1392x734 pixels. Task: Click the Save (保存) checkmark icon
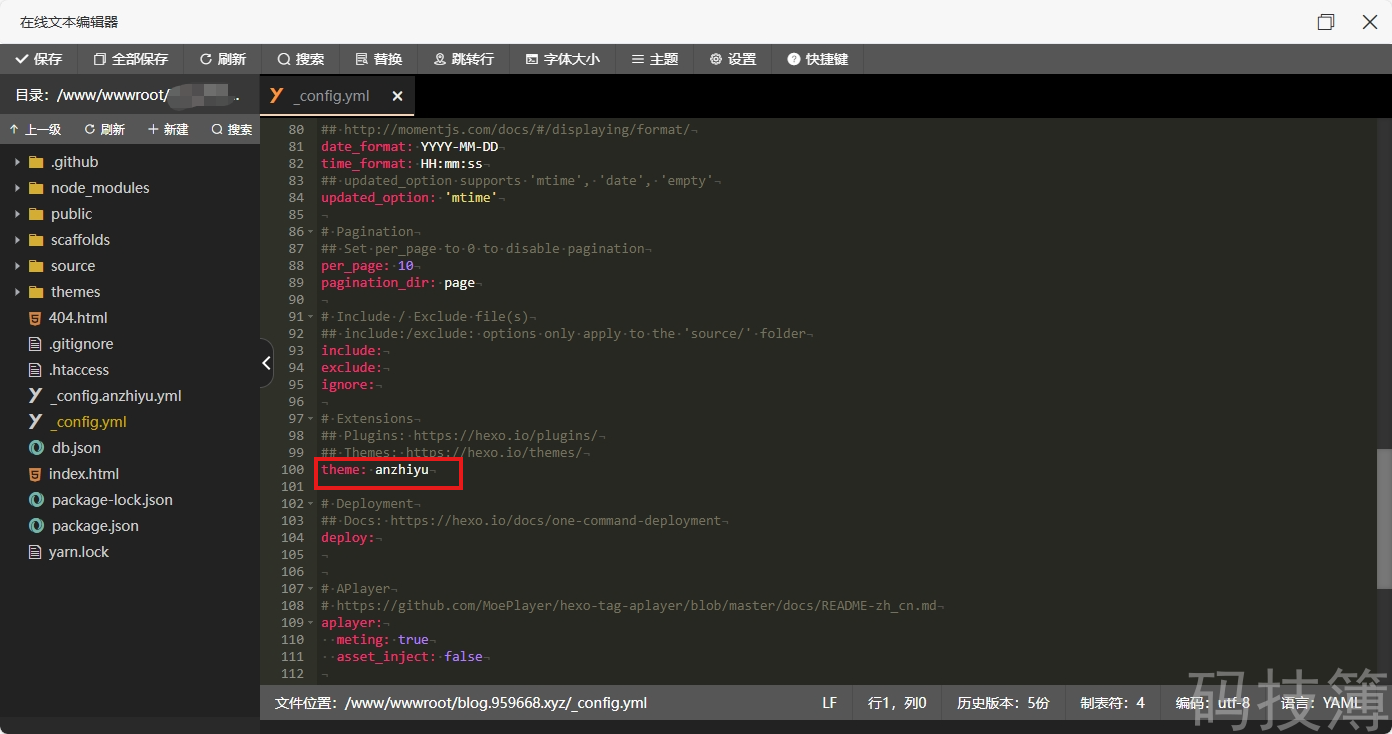click(21, 59)
